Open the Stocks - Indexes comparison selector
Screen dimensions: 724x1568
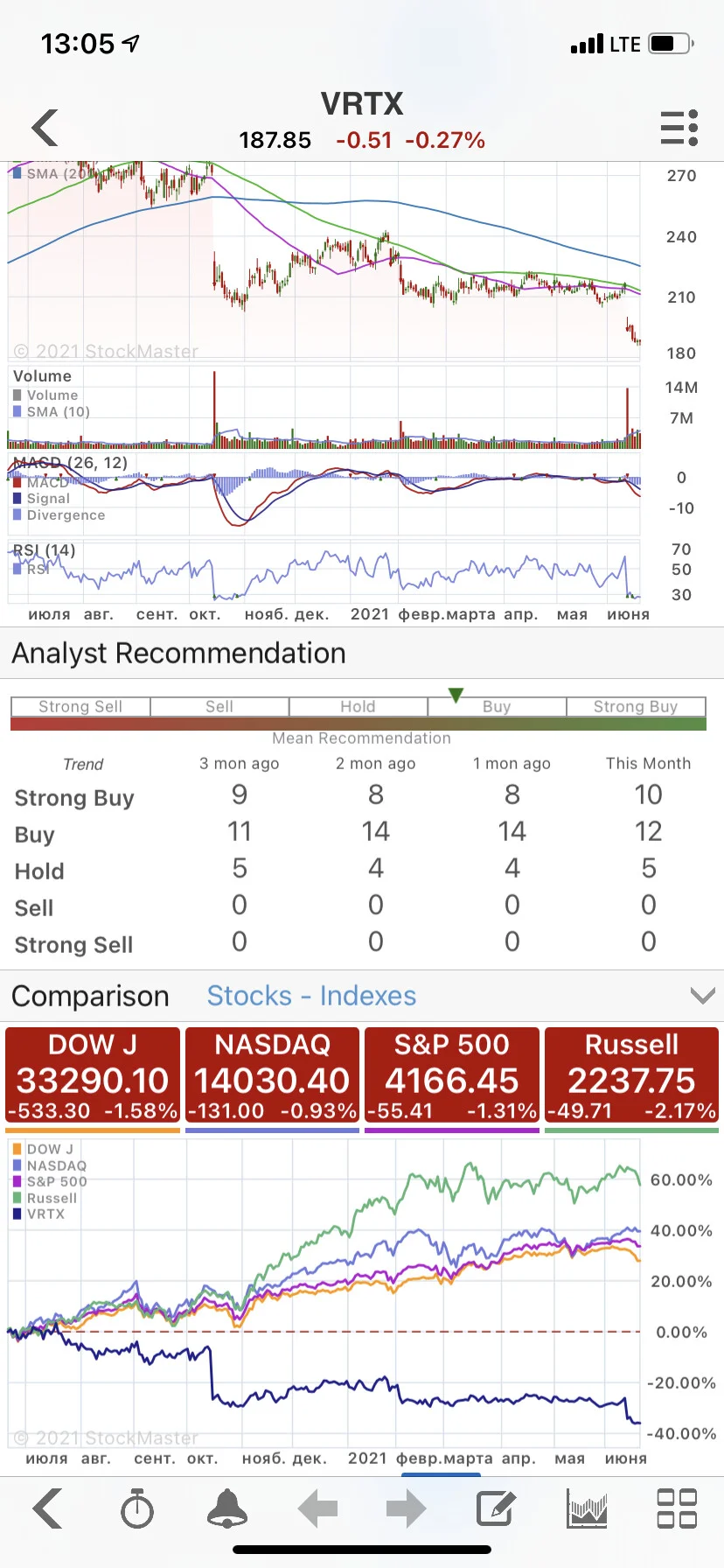tap(311, 996)
